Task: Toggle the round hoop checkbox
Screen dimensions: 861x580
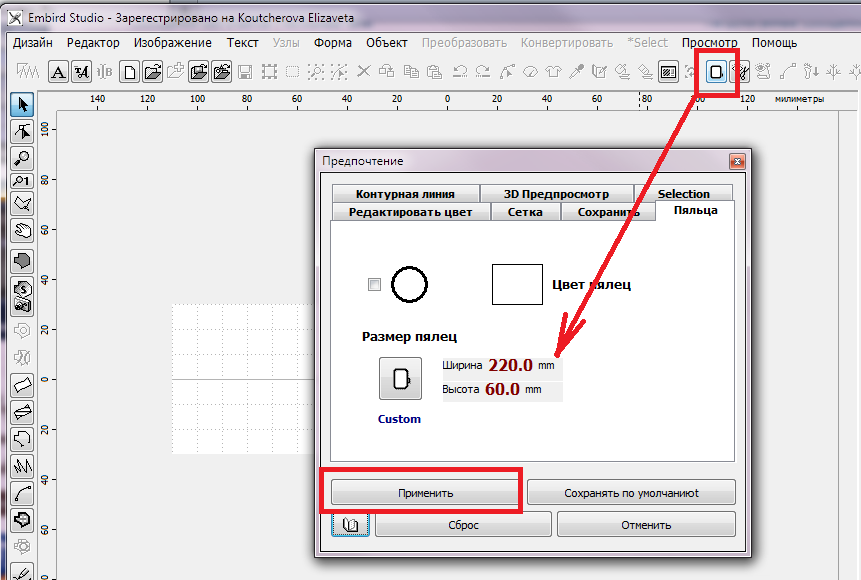Action: click(x=375, y=285)
